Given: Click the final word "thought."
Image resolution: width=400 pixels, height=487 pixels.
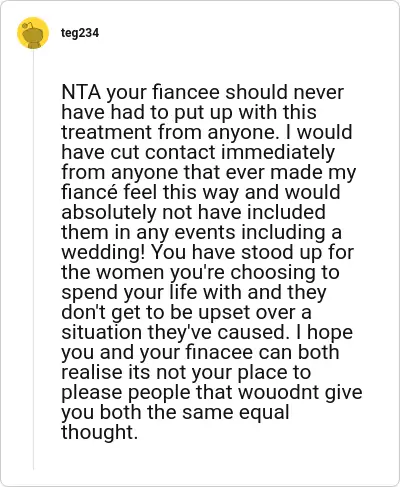Looking at the screenshot, I should [x=99, y=433].
